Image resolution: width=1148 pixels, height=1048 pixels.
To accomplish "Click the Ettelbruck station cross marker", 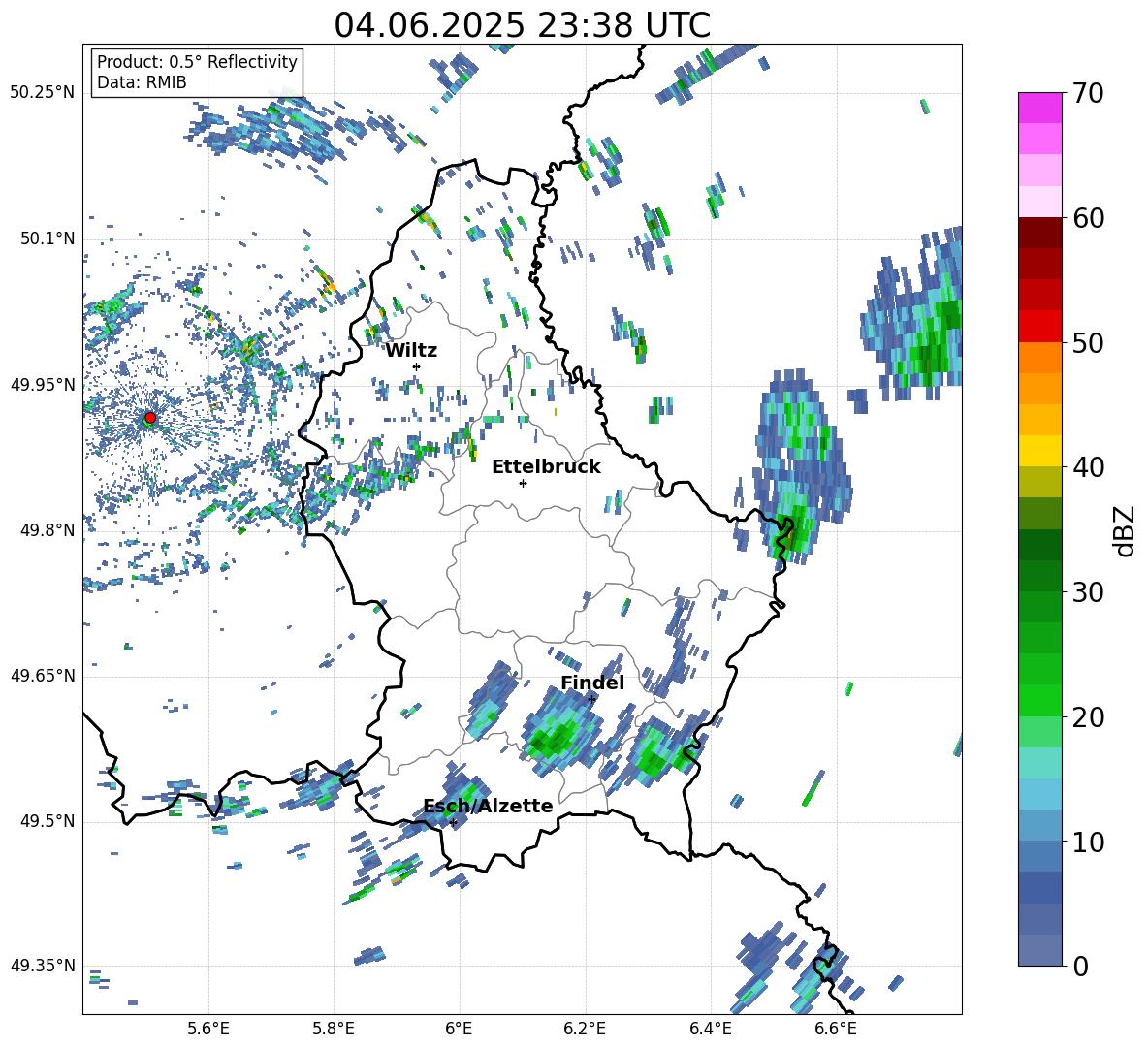I will [523, 483].
